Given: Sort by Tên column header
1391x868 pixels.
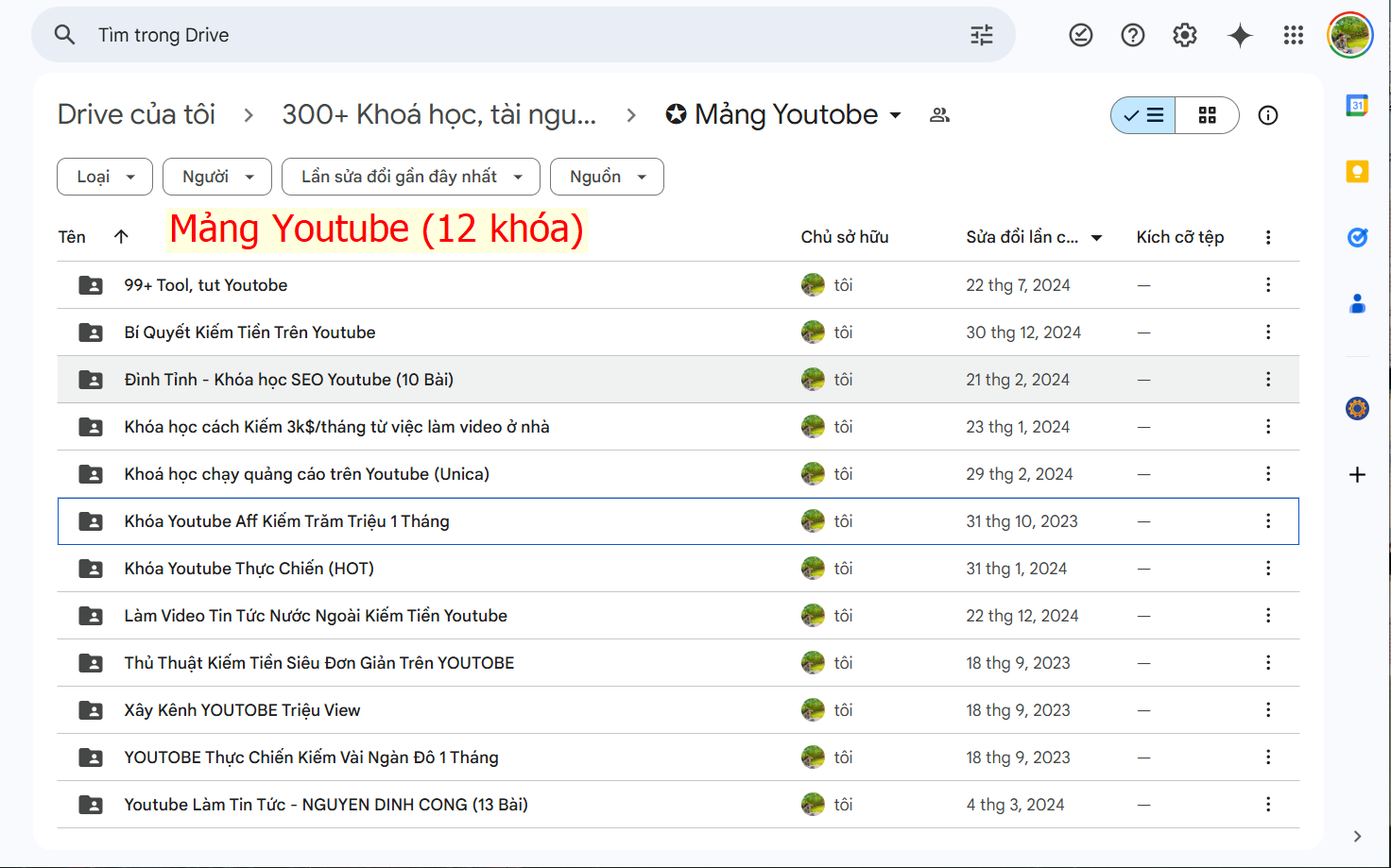Looking at the screenshot, I should point(72,237).
